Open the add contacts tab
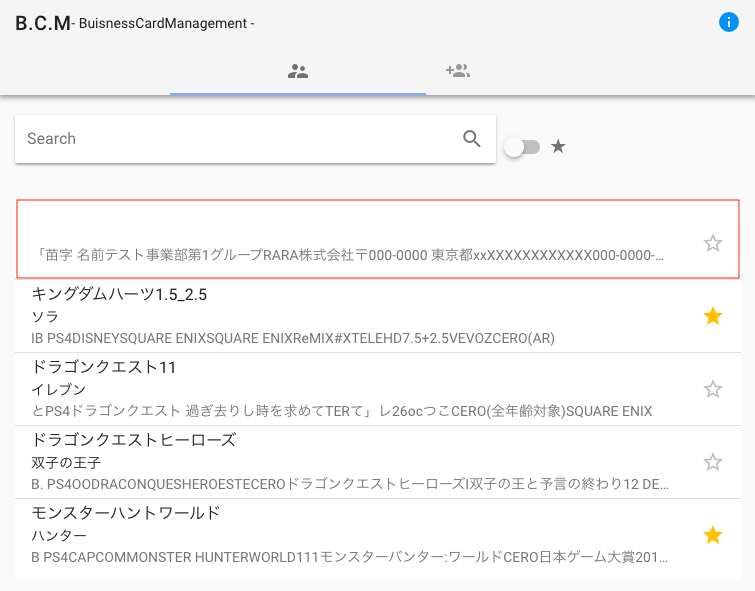 (x=457, y=71)
